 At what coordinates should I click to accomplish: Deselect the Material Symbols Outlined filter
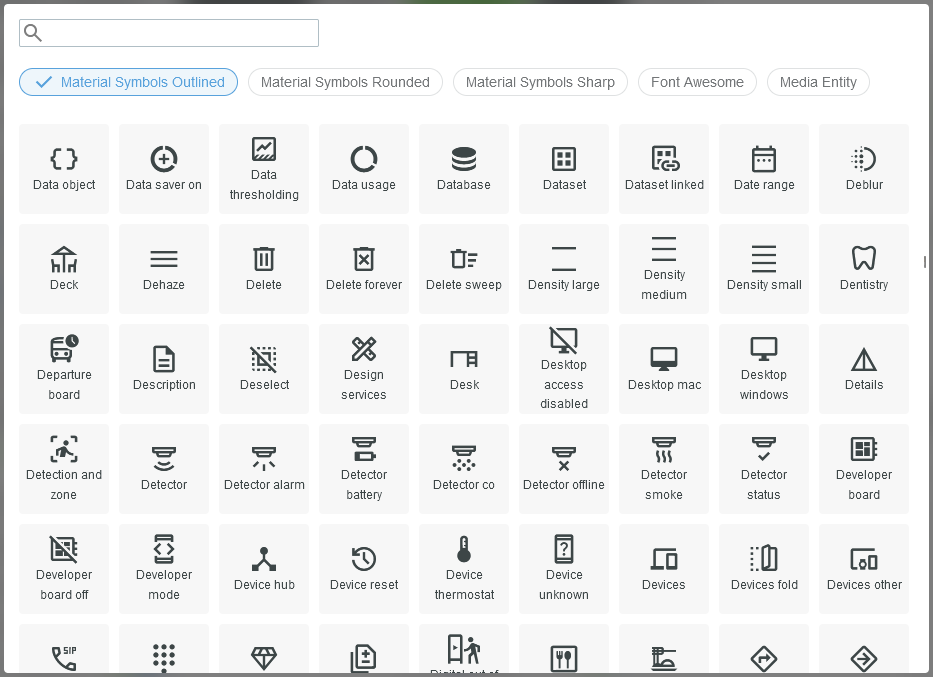128,82
